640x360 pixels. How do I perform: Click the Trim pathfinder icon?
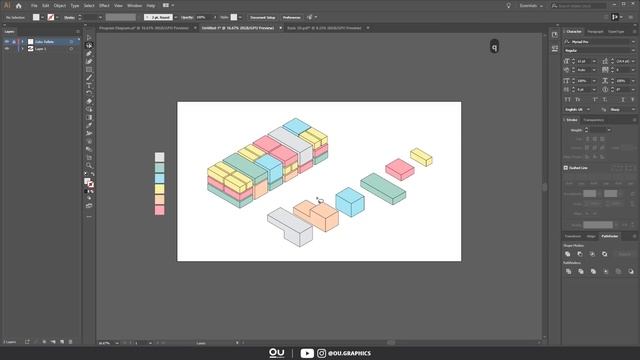581,271
